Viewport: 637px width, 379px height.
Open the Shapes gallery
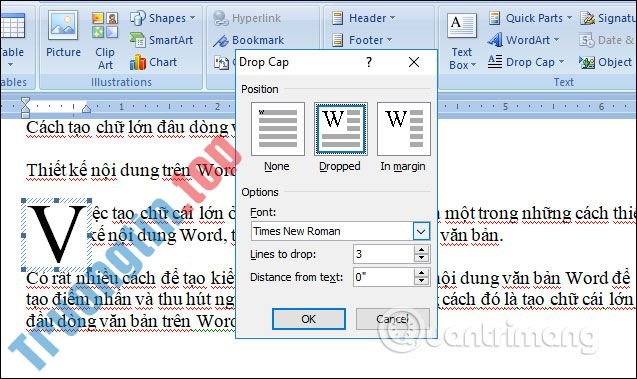pyautogui.click(x=163, y=18)
